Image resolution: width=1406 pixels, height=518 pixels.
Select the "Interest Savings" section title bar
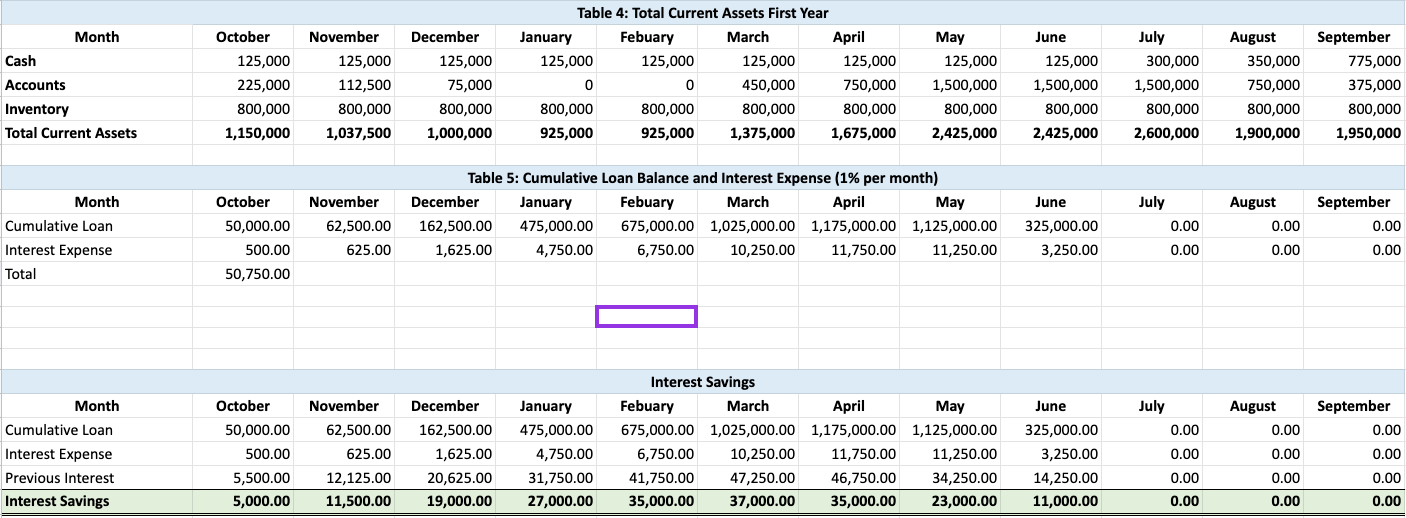pyautogui.click(x=703, y=382)
